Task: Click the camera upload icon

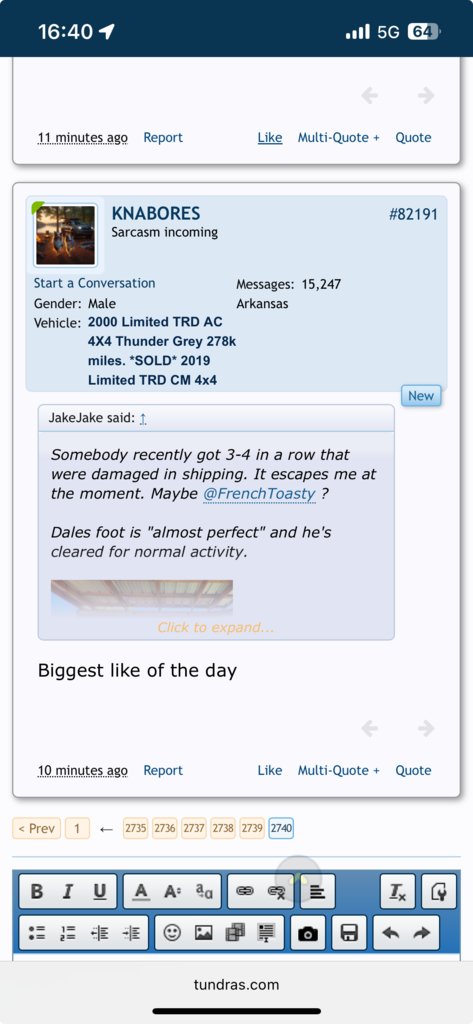Action: click(308, 933)
